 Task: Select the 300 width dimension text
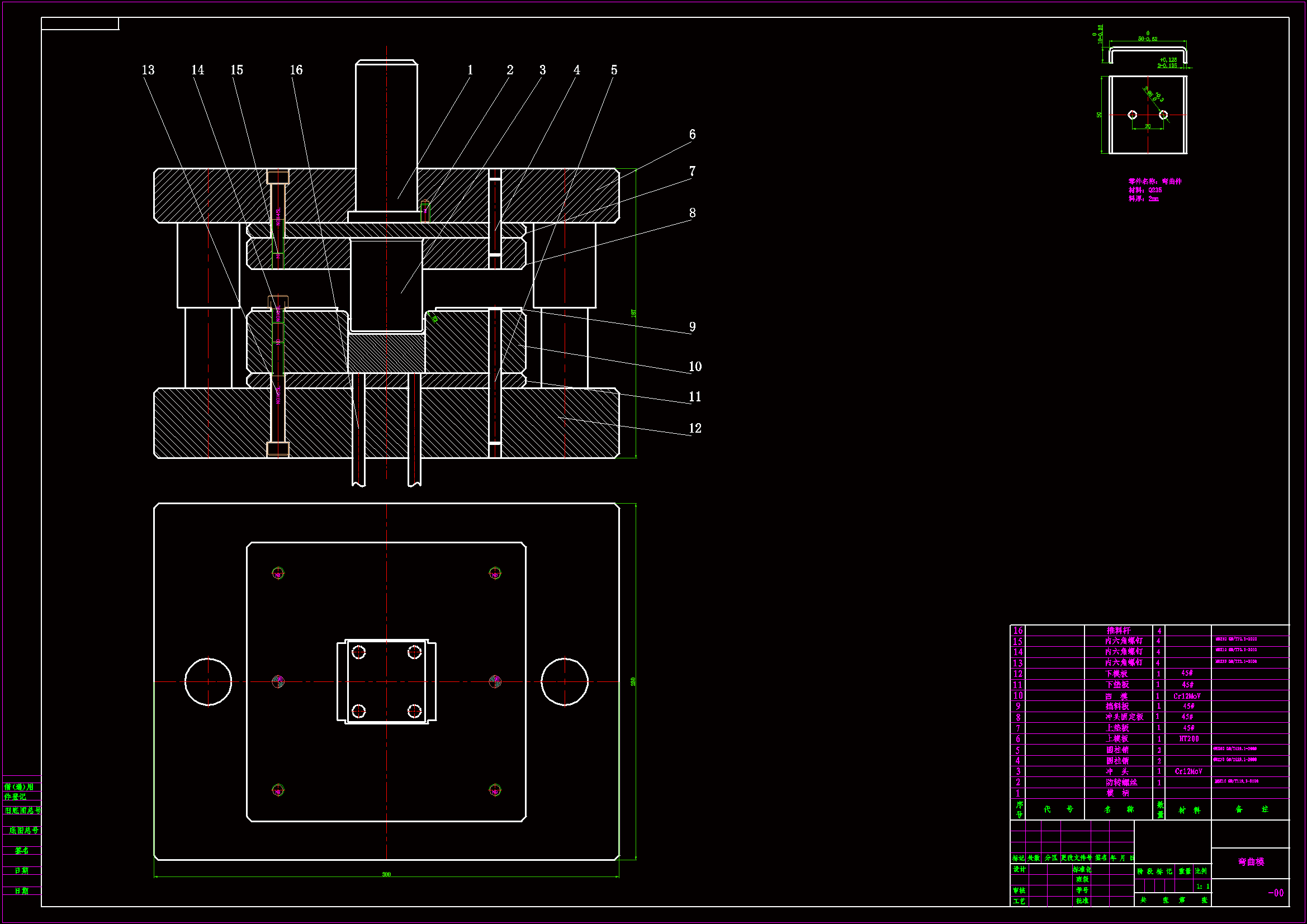pyautogui.click(x=386, y=874)
